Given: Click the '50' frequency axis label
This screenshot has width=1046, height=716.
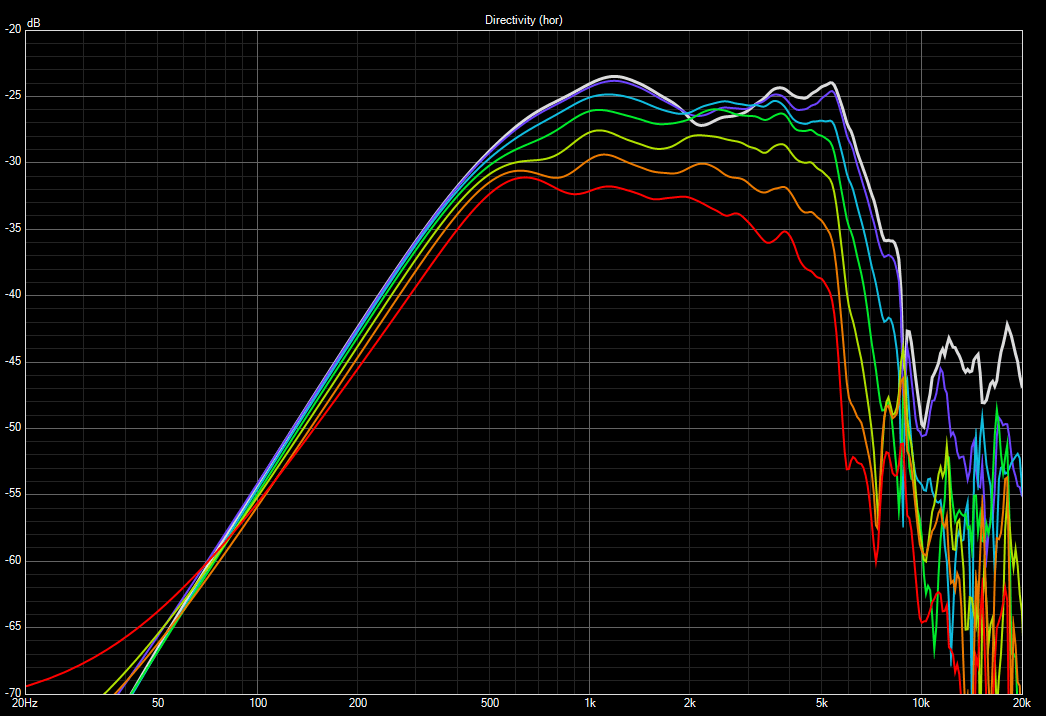Looking at the screenshot, I should 157,703.
